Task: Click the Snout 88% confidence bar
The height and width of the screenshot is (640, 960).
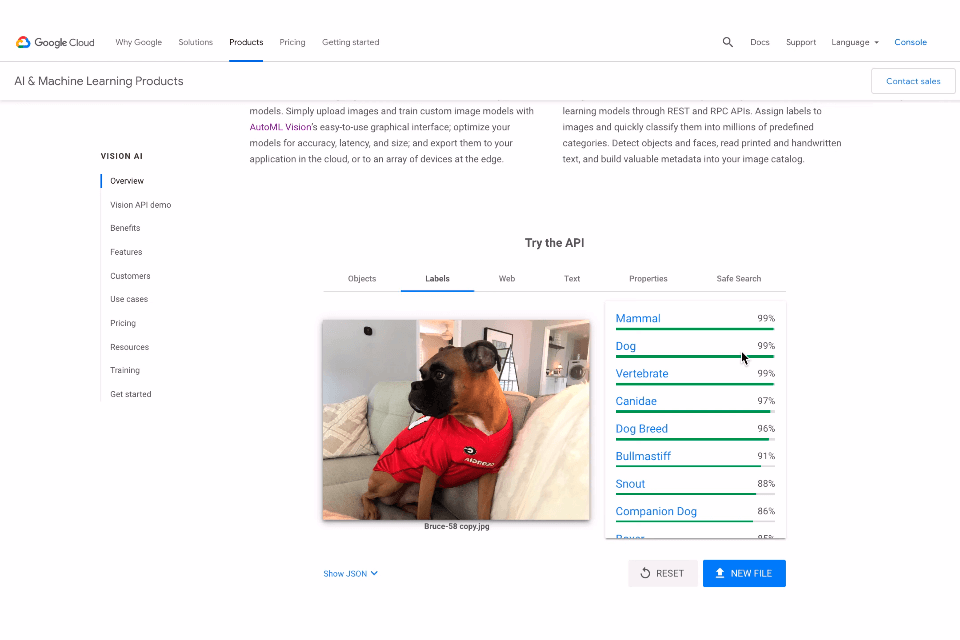Action: tap(695, 494)
